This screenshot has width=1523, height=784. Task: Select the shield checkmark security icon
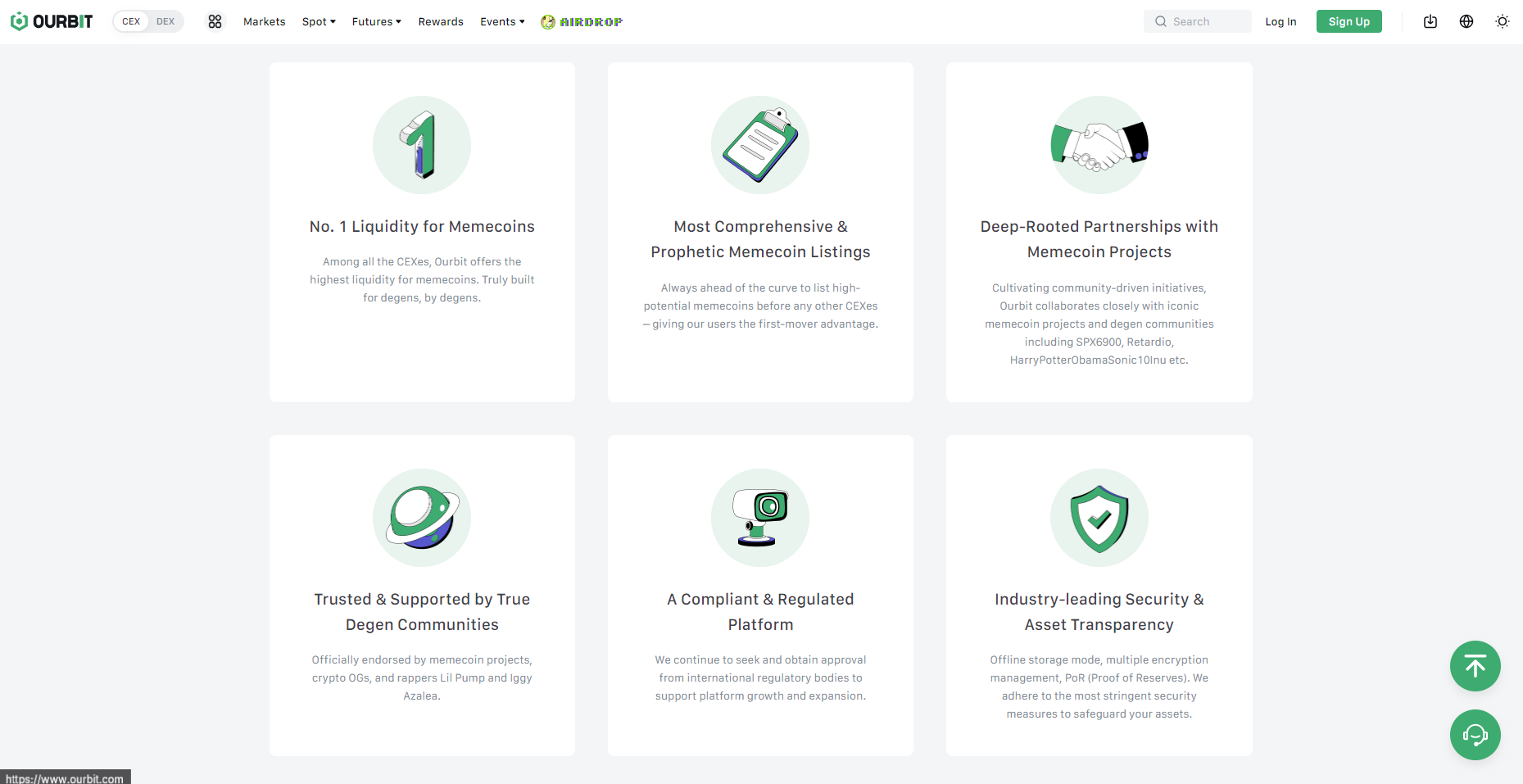click(1099, 518)
